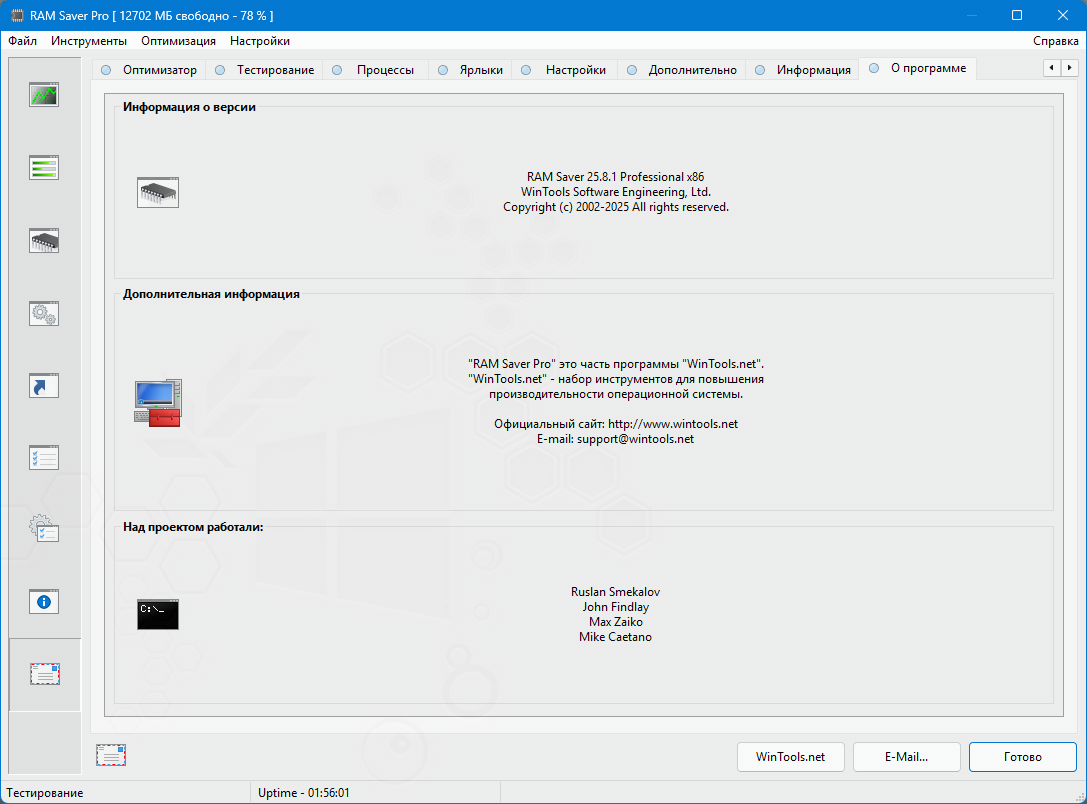Click the gear with checklist sidebar icon

pos(44,529)
